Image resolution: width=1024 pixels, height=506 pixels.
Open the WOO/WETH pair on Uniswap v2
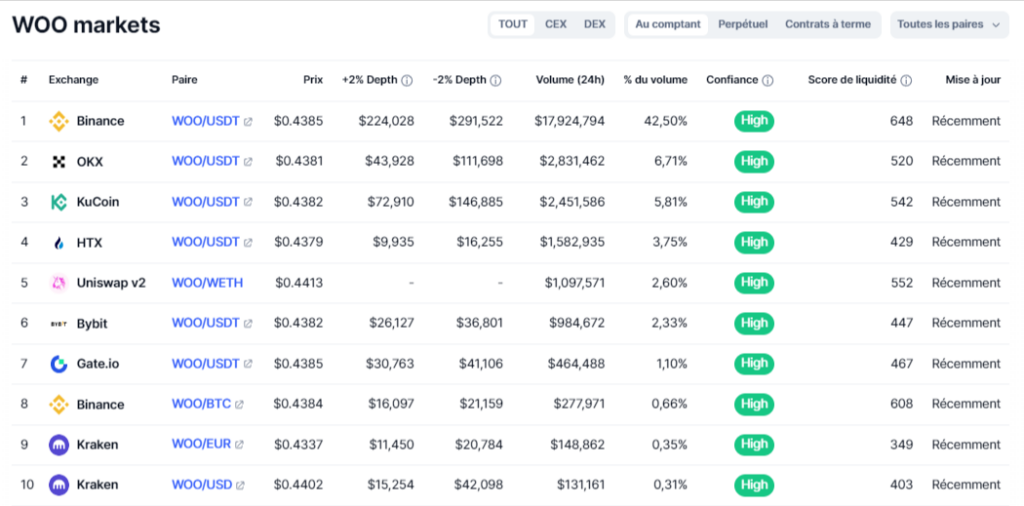207,283
